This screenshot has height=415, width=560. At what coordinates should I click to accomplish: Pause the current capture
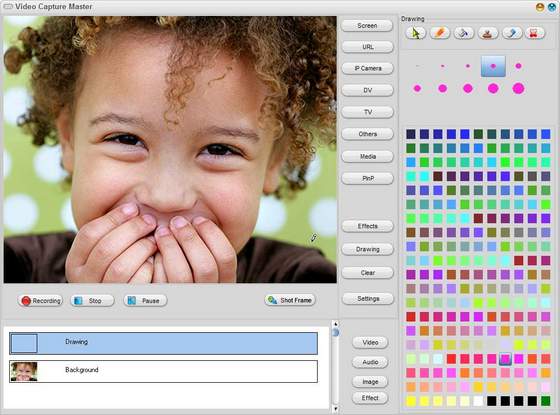[x=145, y=301]
